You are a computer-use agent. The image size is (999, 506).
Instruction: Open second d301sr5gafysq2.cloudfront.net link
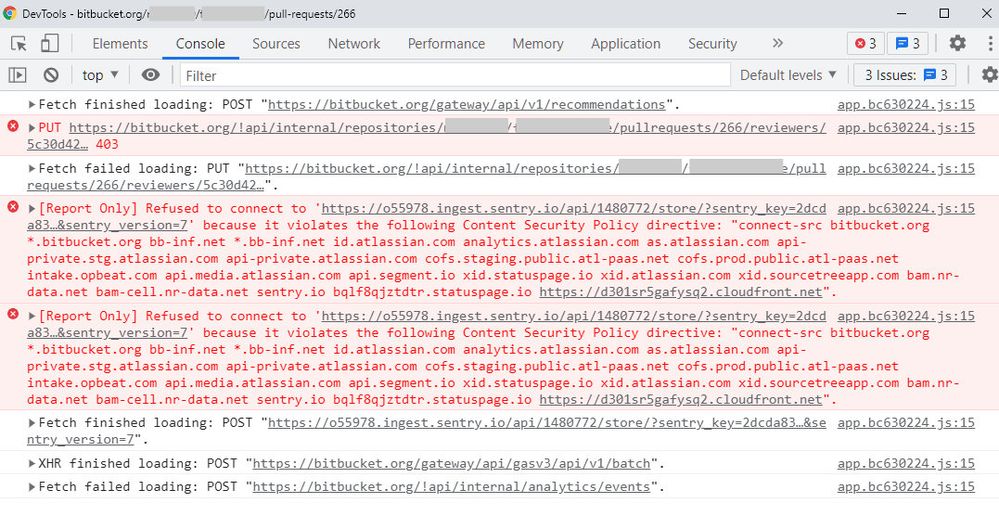(681, 400)
